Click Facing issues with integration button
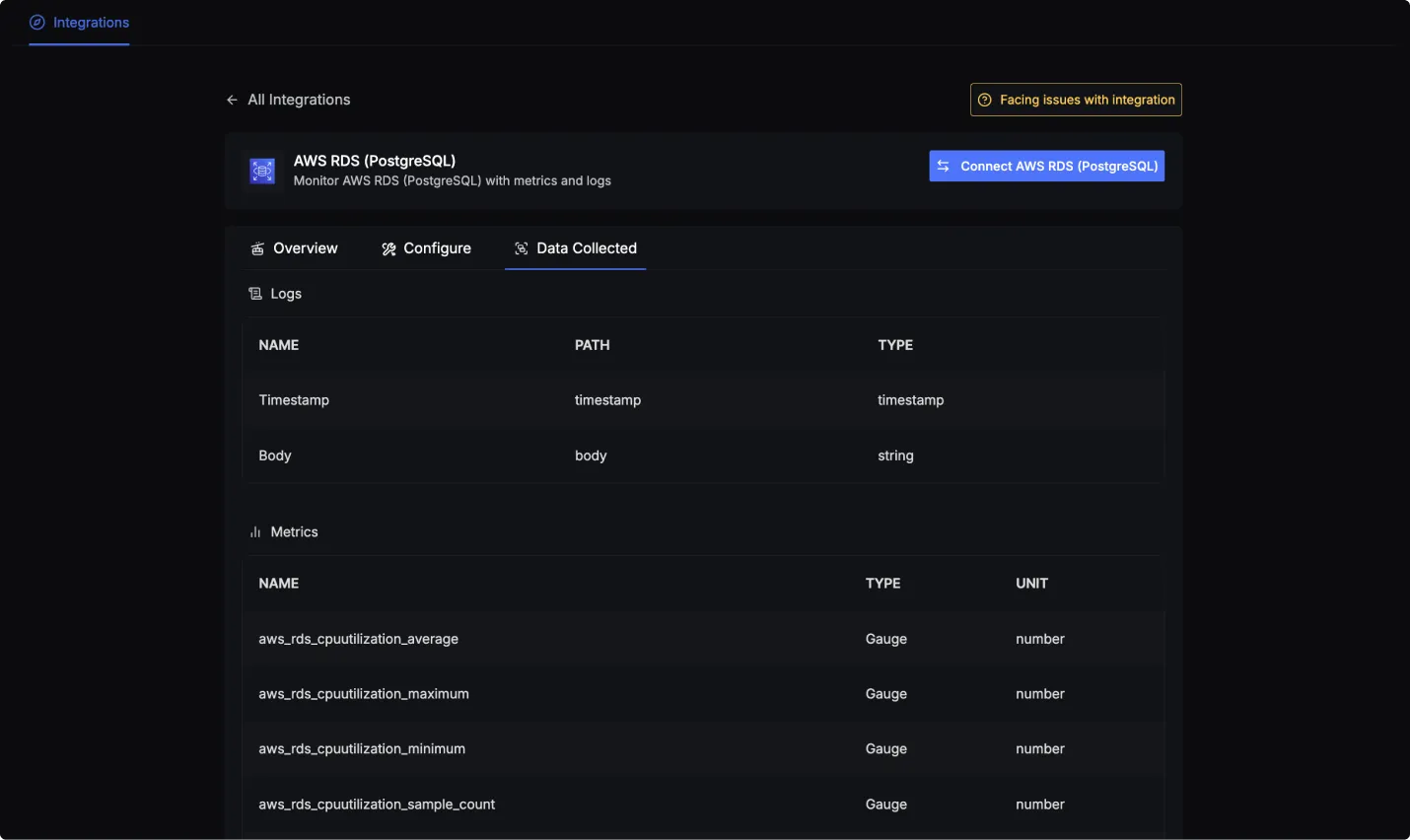This screenshot has height=840, width=1410. tap(1076, 100)
